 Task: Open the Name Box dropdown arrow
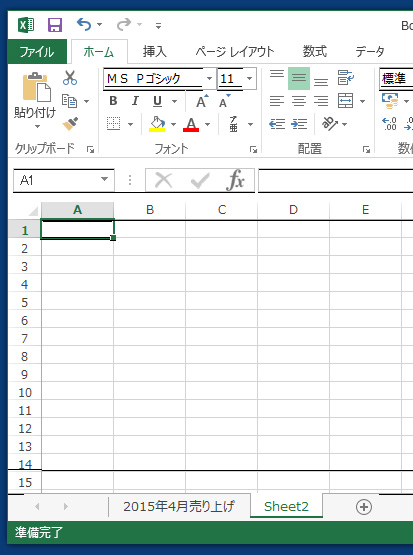[x=104, y=179]
